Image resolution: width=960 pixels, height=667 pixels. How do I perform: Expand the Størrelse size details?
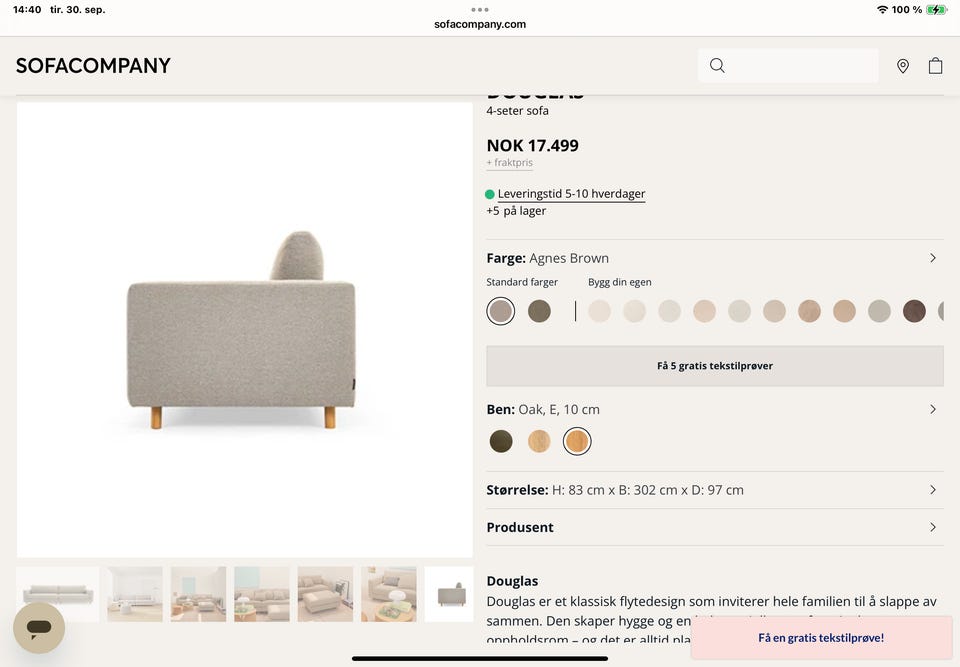[x=932, y=490]
